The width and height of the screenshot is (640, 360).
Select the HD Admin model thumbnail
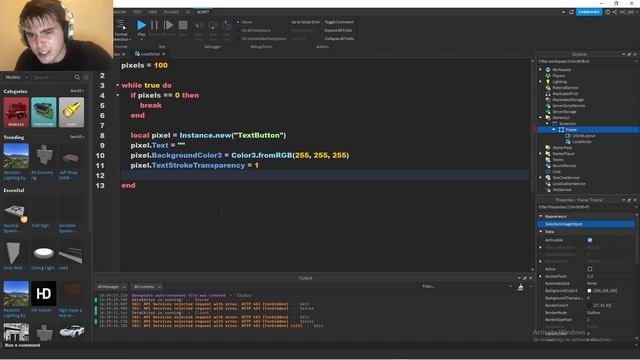(x=44, y=293)
